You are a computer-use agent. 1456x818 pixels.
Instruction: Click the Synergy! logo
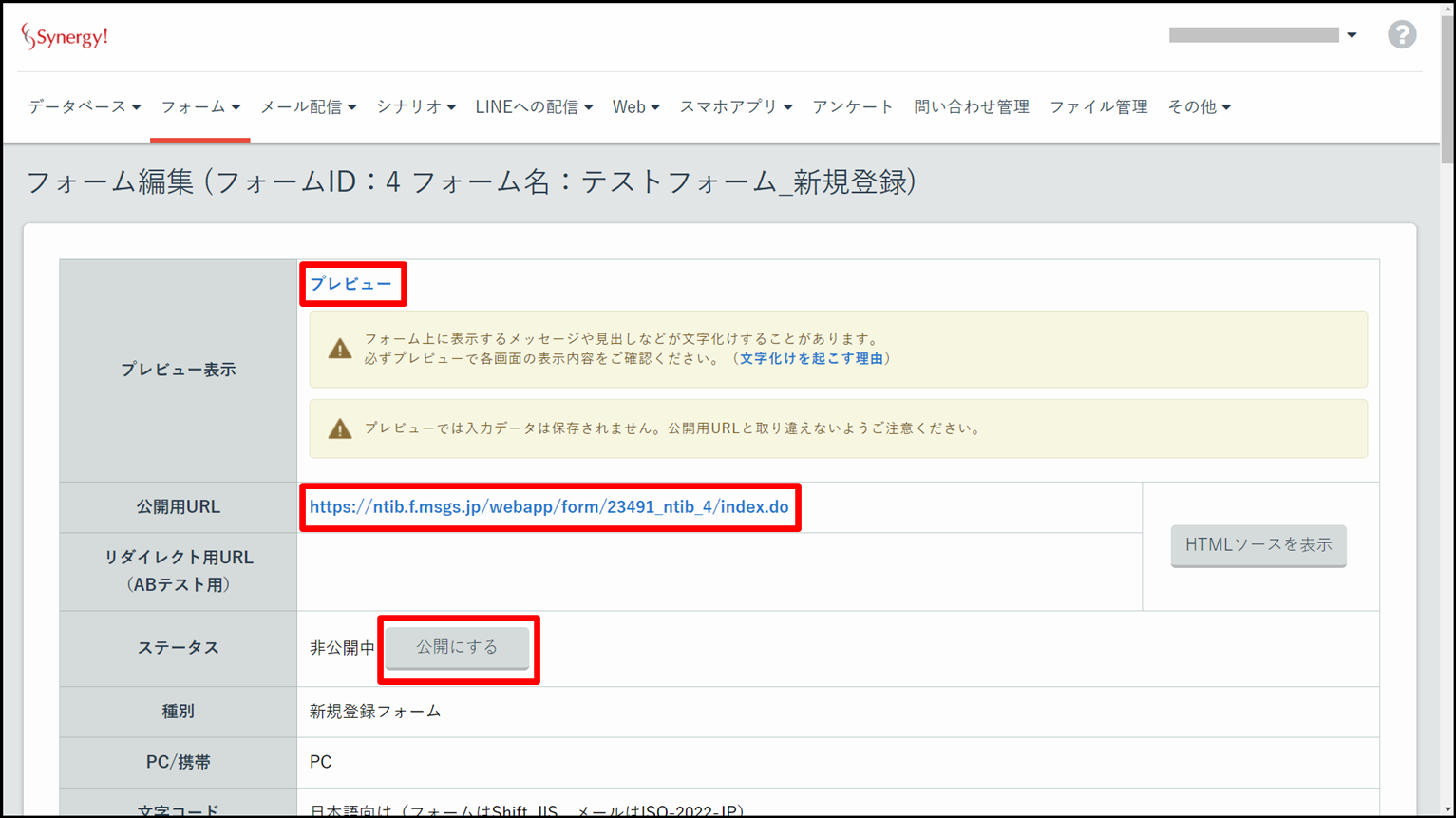pyautogui.click(x=65, y=37)
